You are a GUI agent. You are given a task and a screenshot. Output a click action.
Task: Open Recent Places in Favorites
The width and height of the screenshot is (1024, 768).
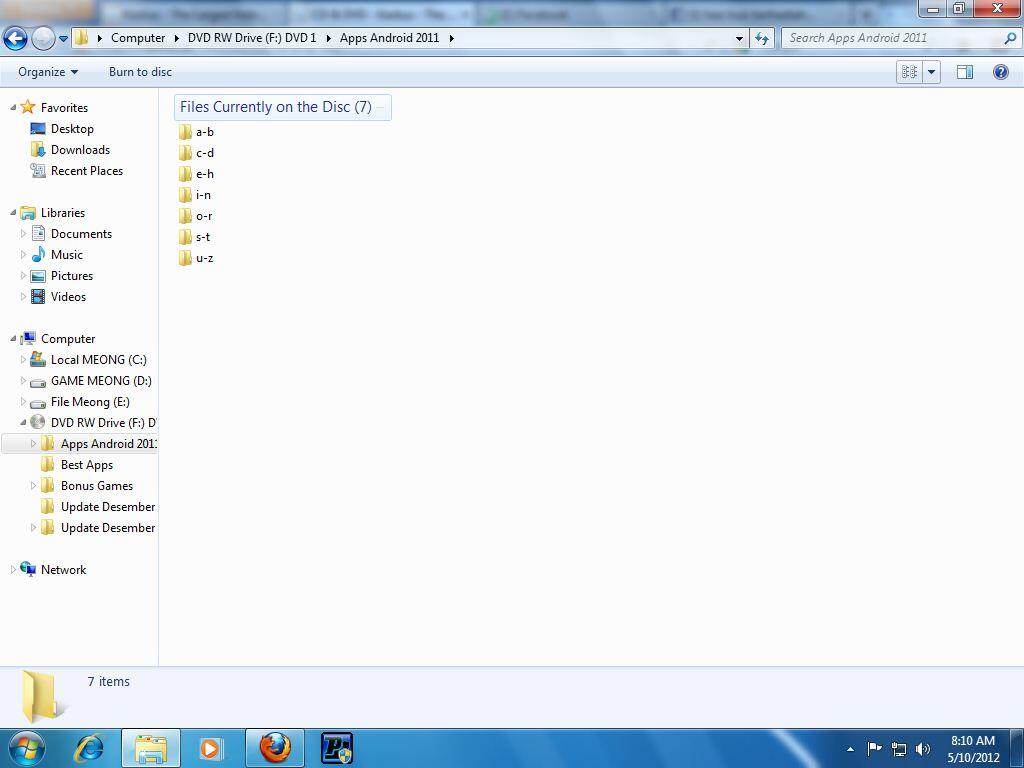coord(76,170)
